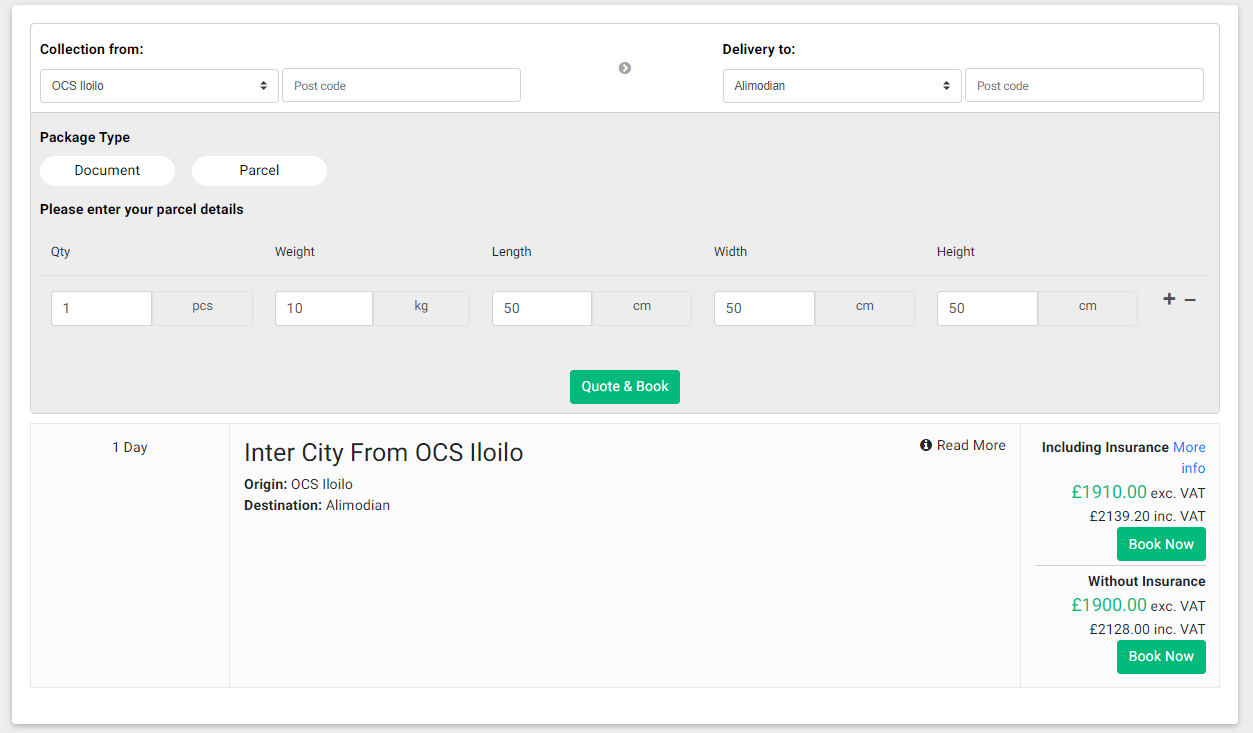
Task: Focus the Height input field
Action: [x=987, y=308]
